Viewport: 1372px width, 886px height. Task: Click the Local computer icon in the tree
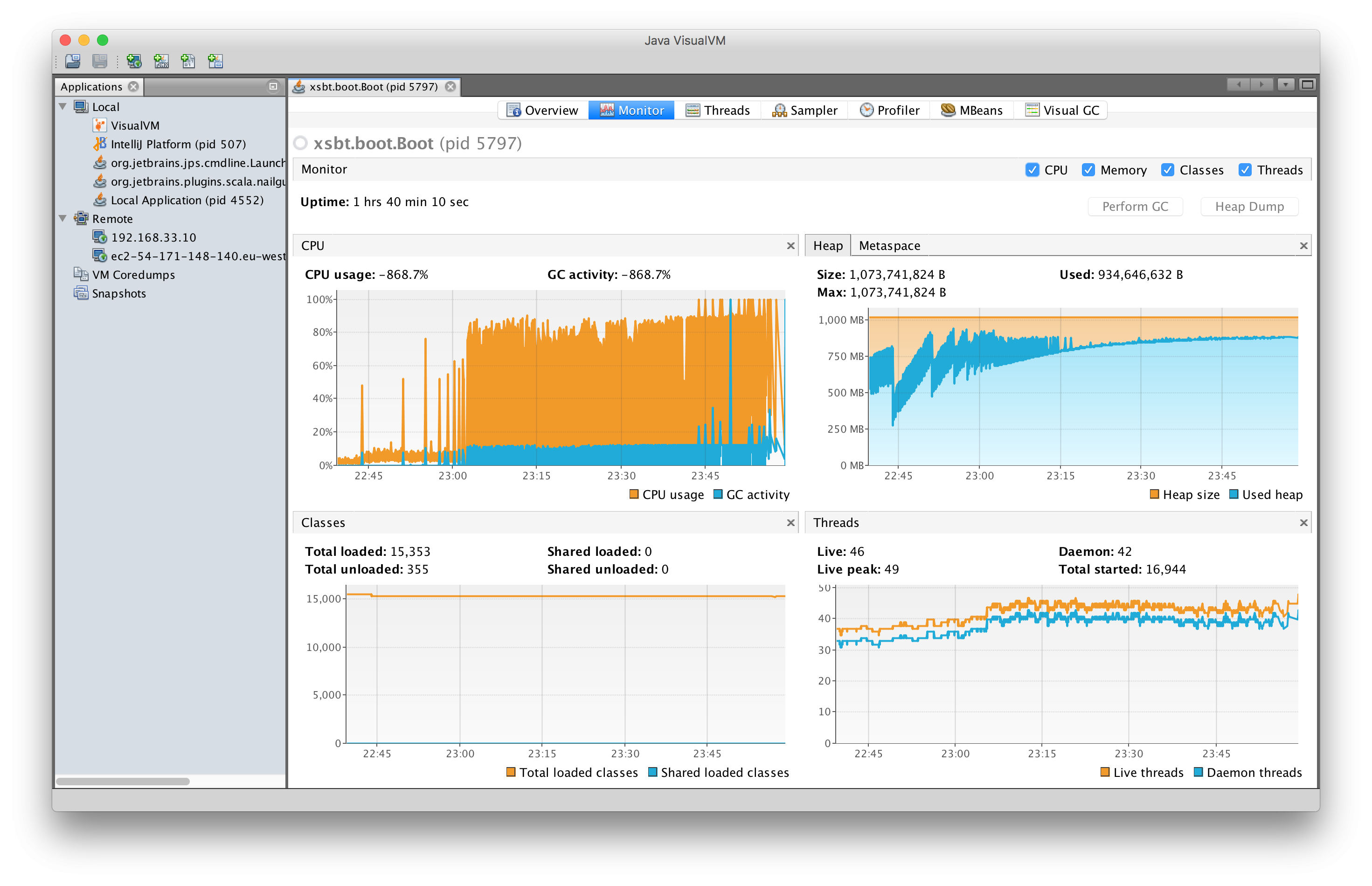81,106
